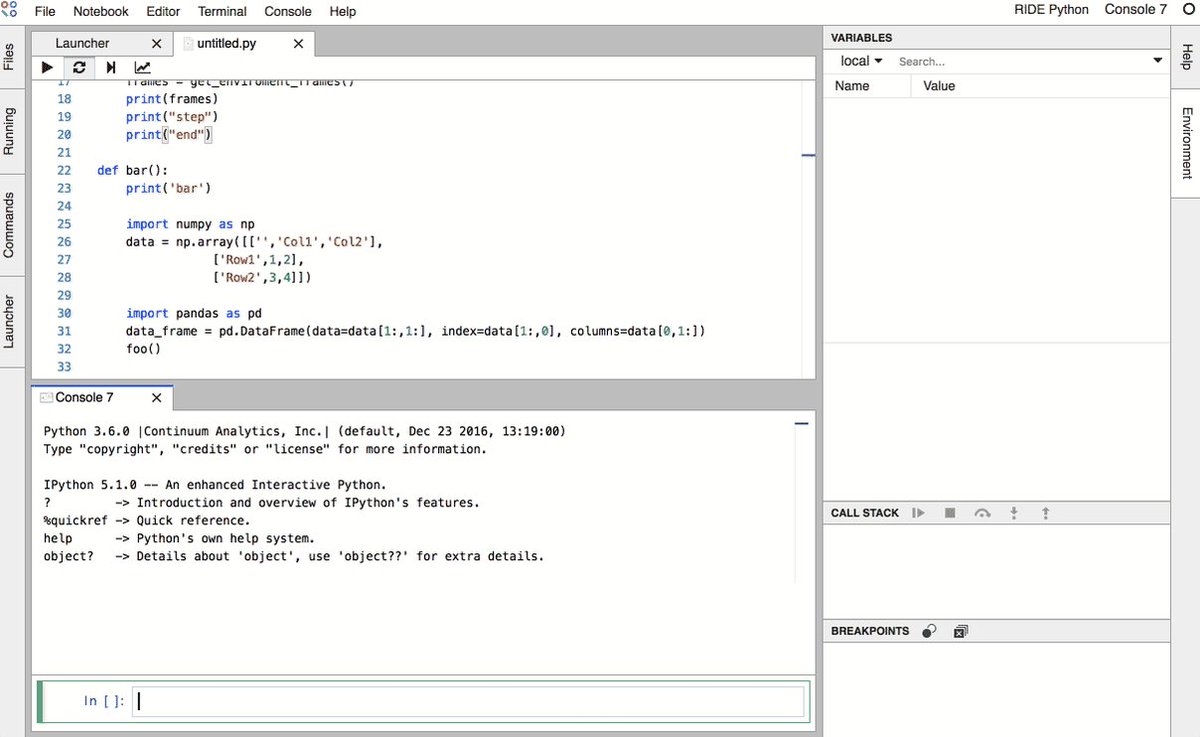Click the Step Out up-arrow icon
1200x737 pixels.
[1046, 513]
